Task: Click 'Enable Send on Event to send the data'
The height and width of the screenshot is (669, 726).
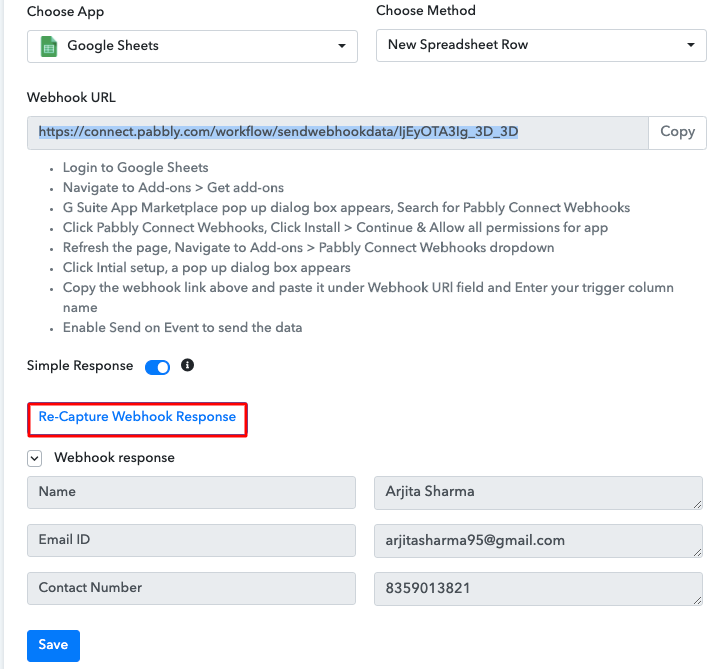Action: [182, 327]
